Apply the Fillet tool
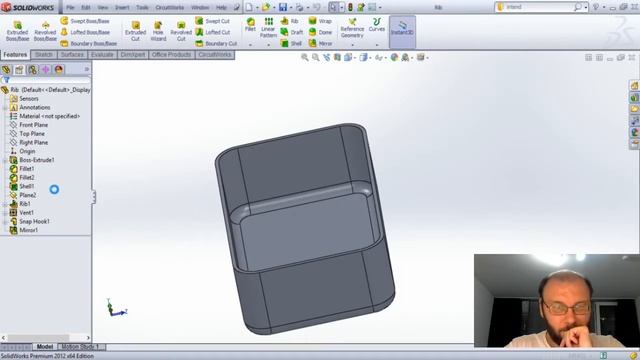This screenshot has height=360, width=640. coord(250,24)
